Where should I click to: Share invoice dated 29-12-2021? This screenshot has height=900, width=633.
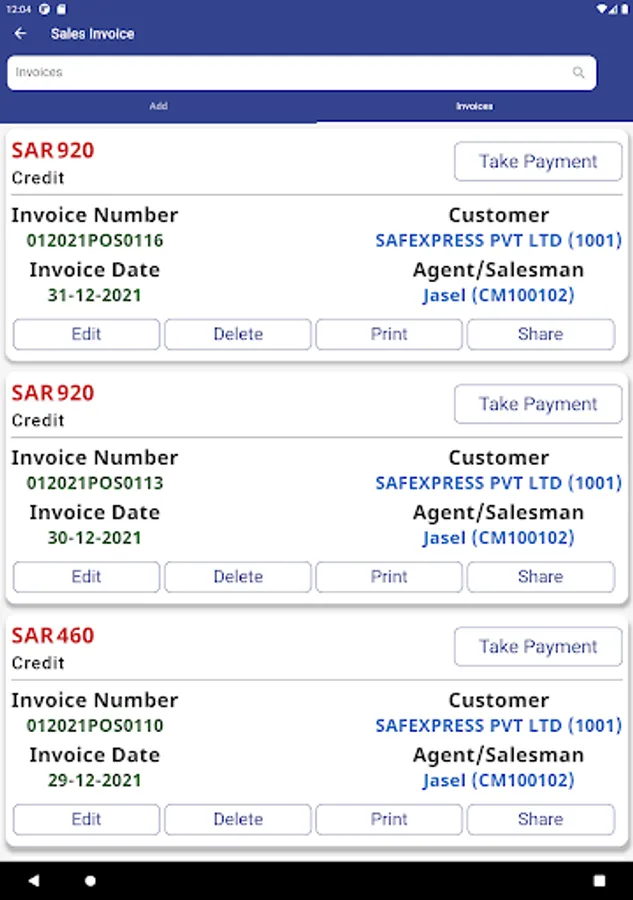point(540,819)
